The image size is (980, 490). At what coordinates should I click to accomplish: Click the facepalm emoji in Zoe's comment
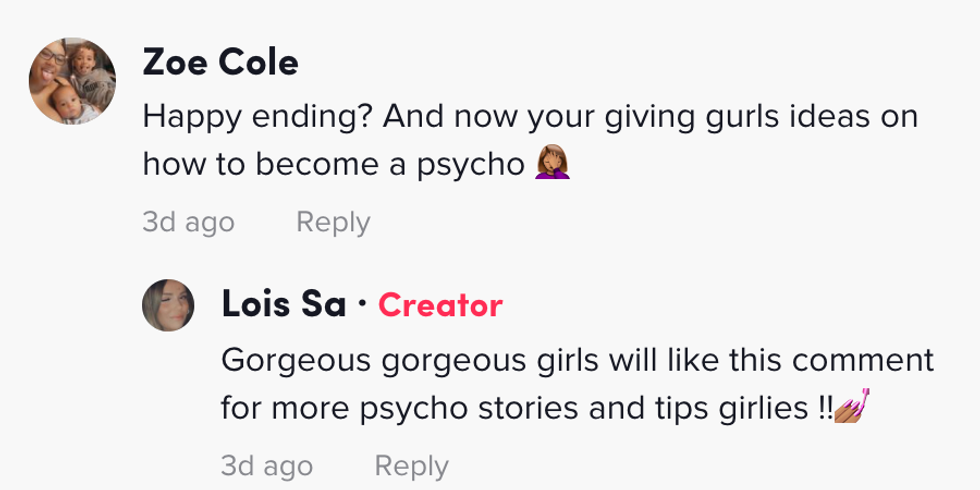[x=554, y=163]
